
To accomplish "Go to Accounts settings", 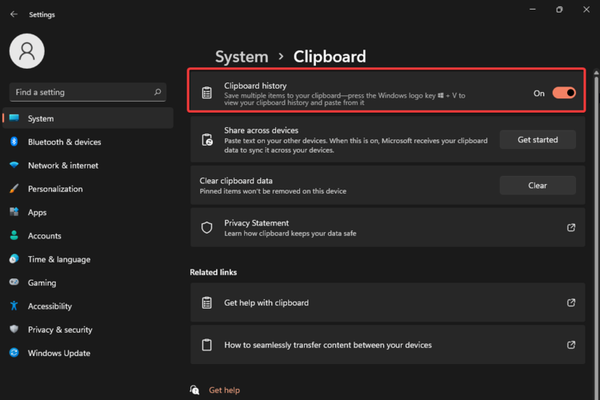I will coord(44,236).
